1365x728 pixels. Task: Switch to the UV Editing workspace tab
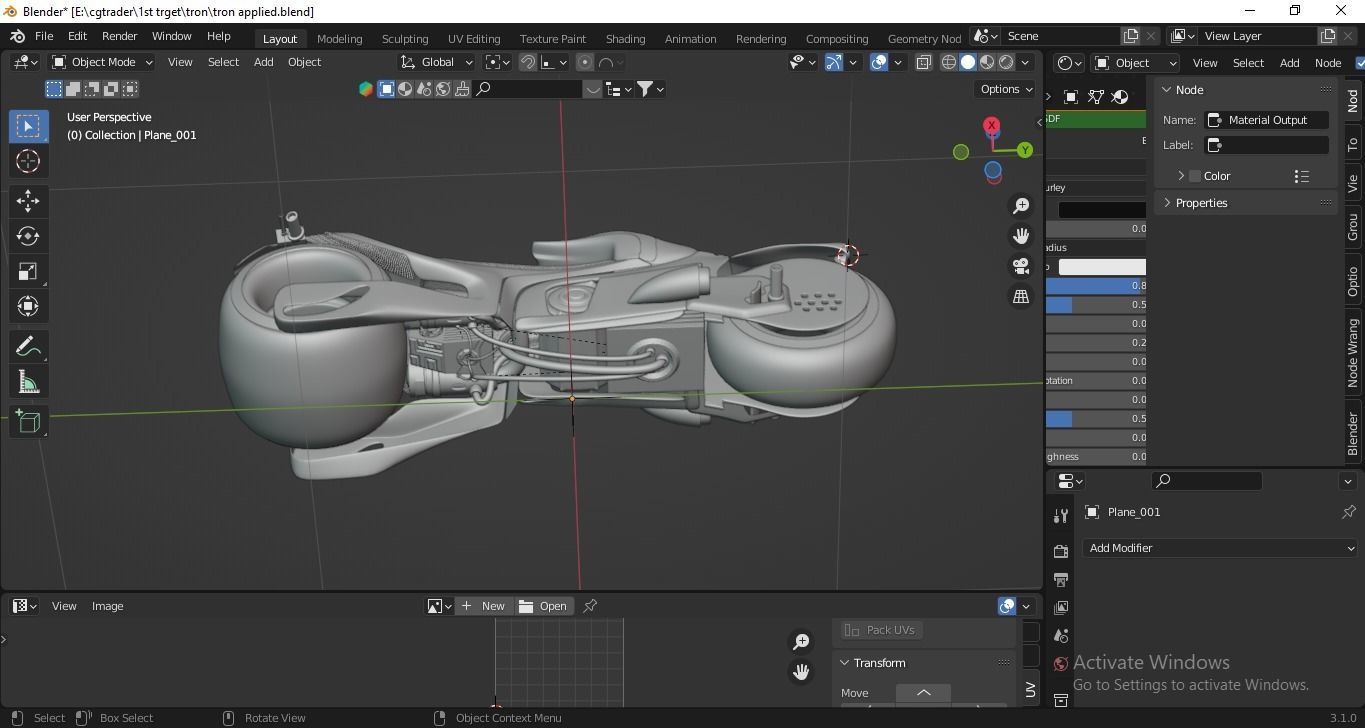[x=474, y=38]
